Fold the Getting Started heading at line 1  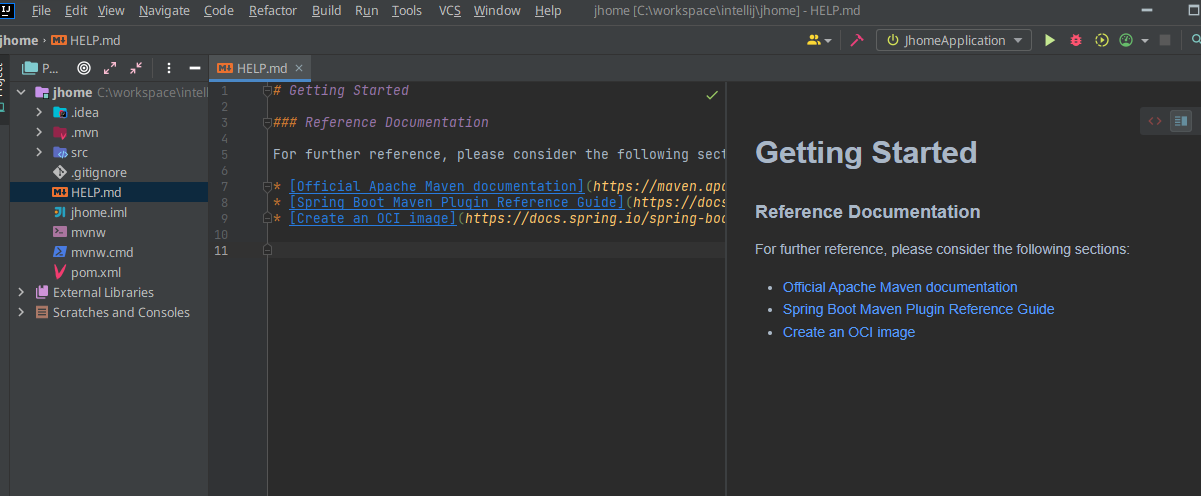pos(267,90)
